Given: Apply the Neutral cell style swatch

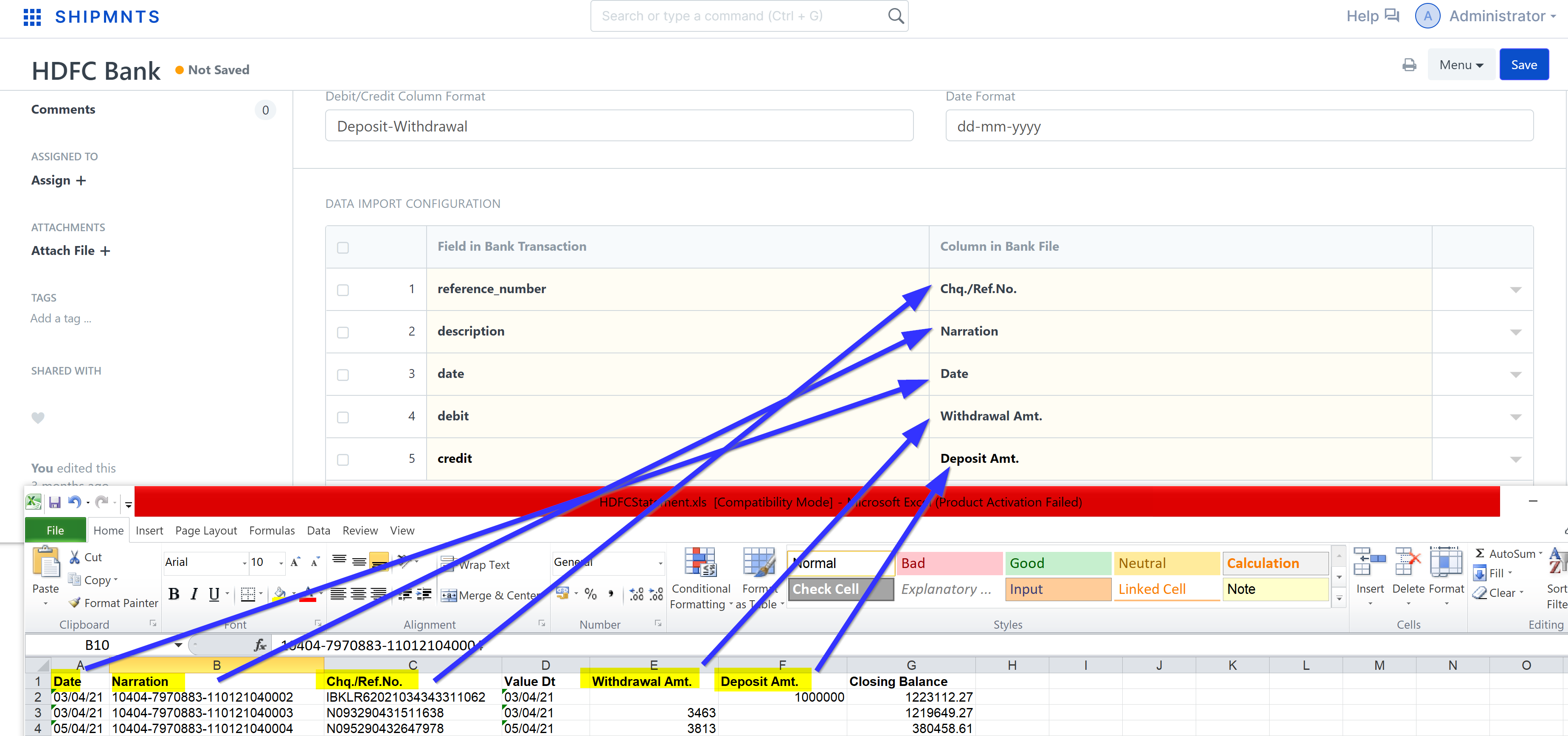Looking at the screenshot, I should click(1166, 563).
